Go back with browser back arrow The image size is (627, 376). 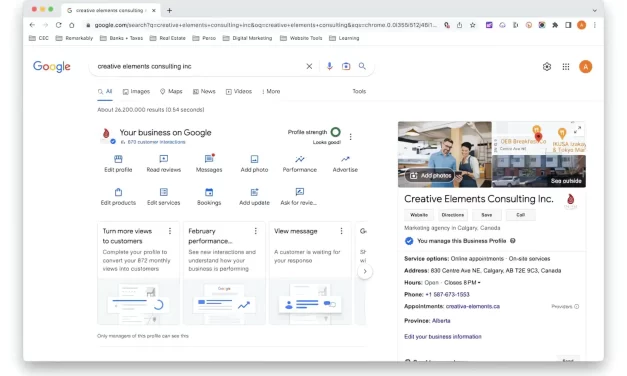pos(32,25)
